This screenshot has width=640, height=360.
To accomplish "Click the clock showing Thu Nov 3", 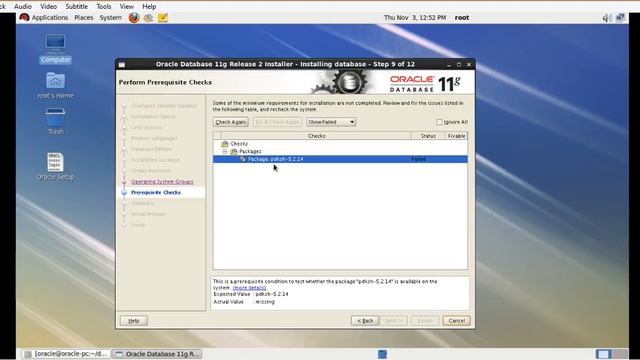I will (x=415, y=18).
